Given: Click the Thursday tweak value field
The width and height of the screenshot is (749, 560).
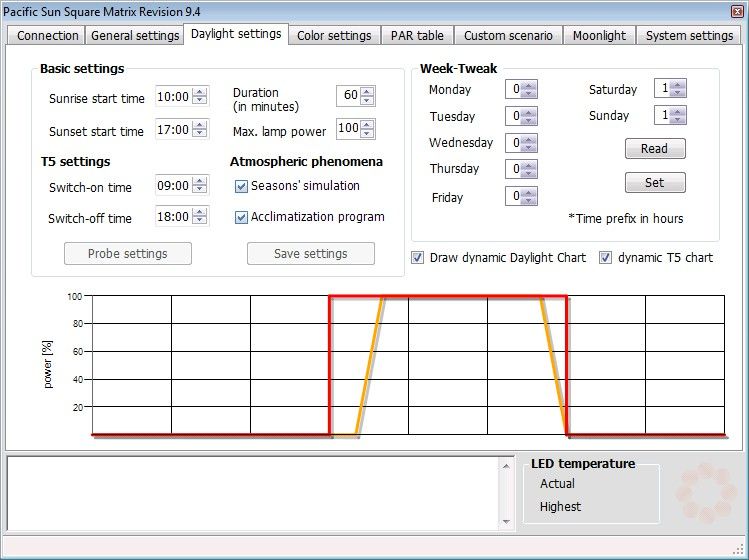Looking at the screenshot, I should [x=514, y=169].
